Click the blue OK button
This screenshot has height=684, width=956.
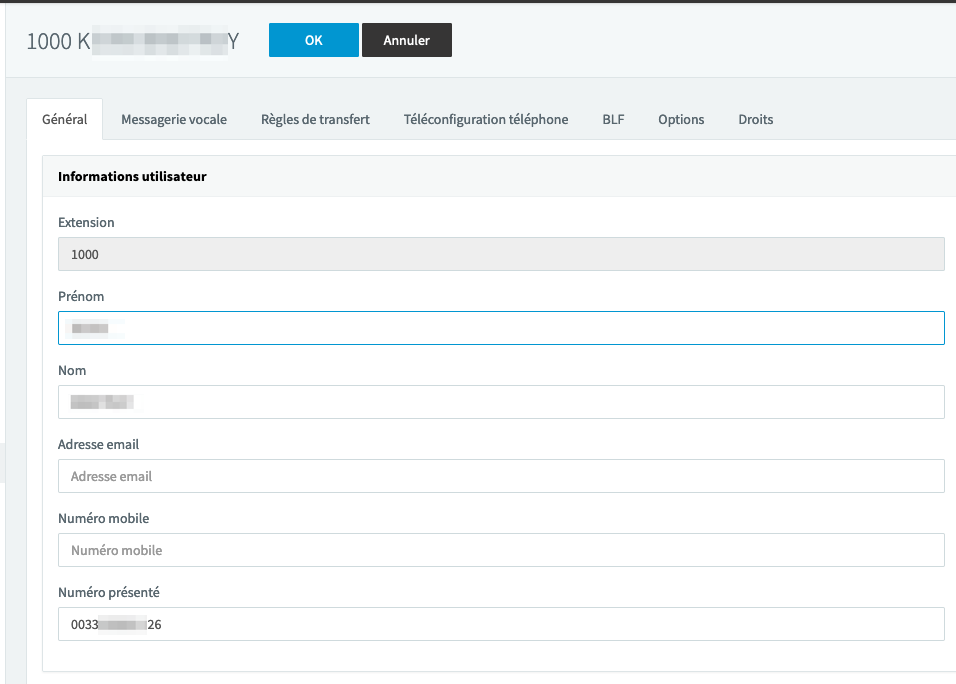click(x=313, y=40)
